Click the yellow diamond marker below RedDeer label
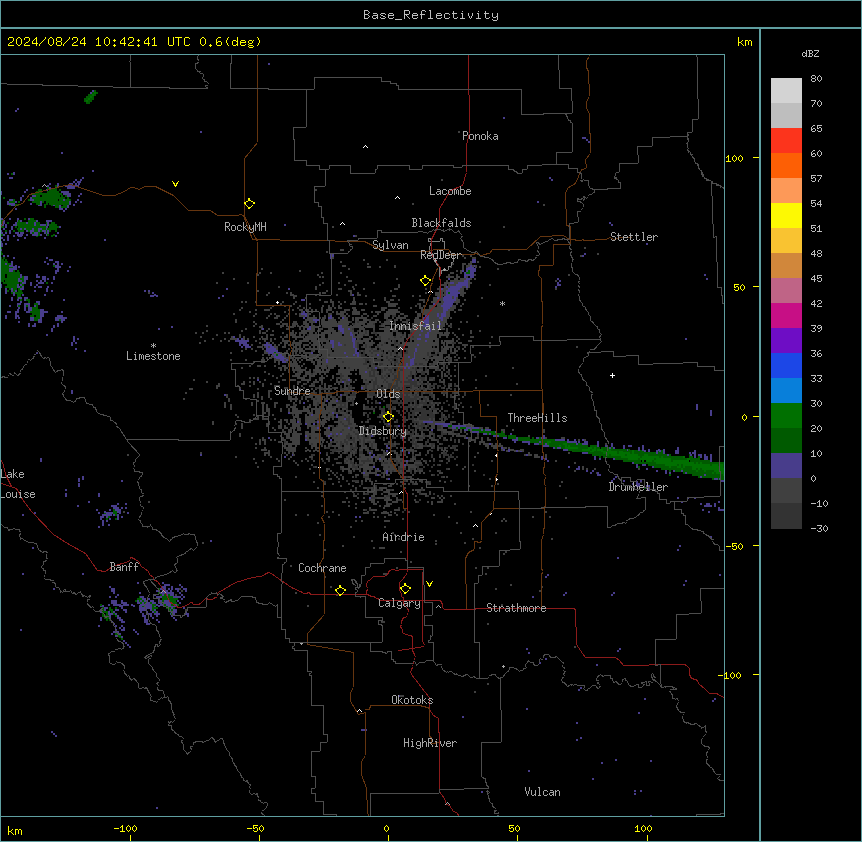This screenshot has height=842, width=862. 426,281
